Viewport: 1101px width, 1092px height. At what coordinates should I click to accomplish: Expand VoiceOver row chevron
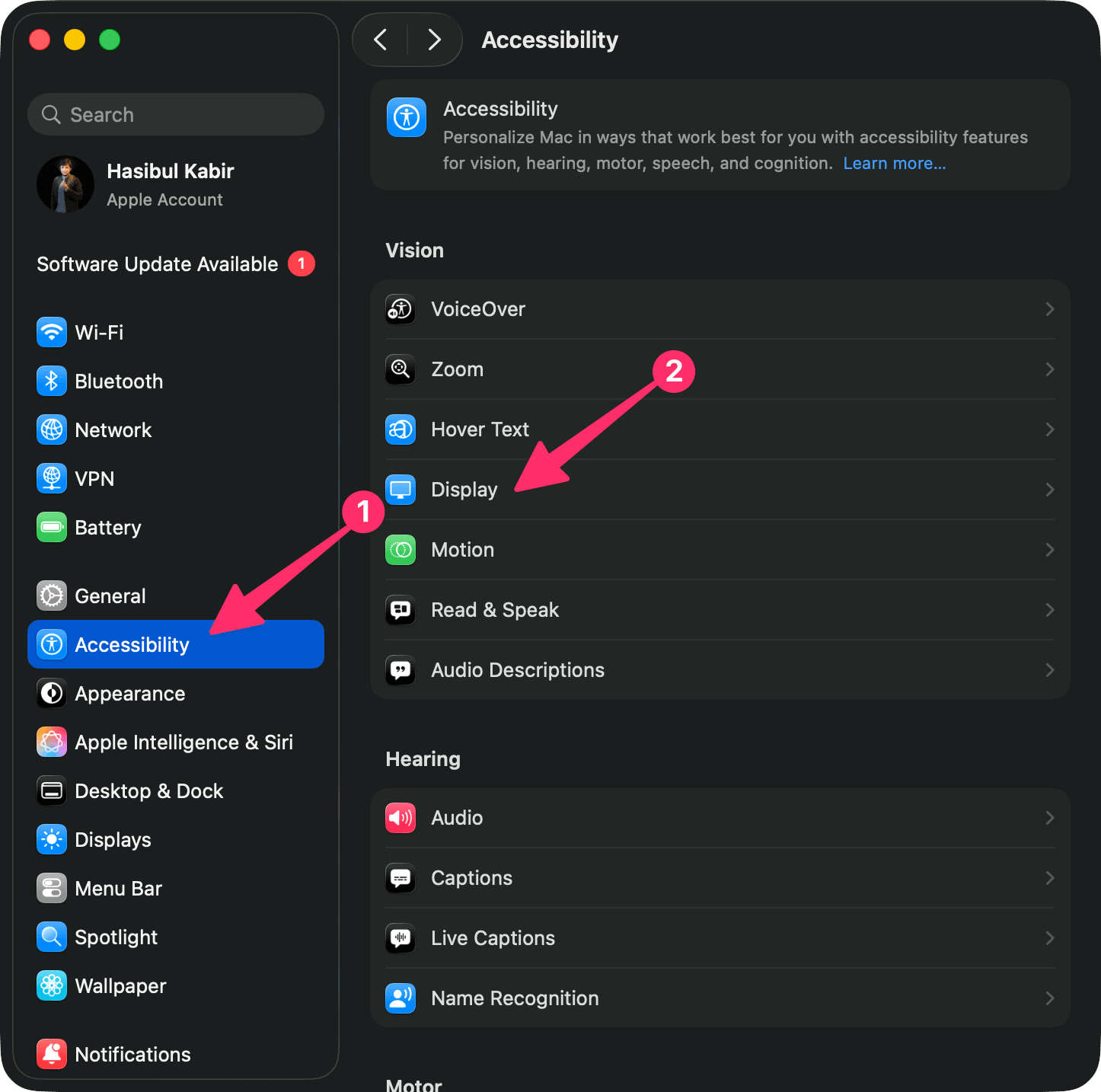pyautogui.click(x=1050, y=309)
